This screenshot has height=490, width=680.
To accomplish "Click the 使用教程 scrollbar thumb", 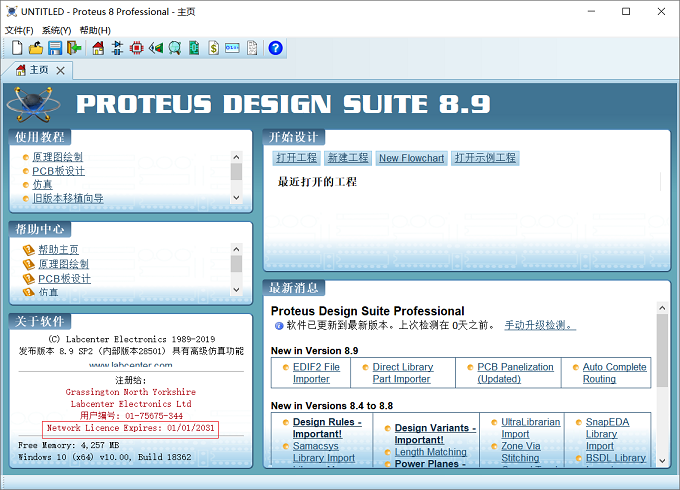I will click(x=236, y=172).
